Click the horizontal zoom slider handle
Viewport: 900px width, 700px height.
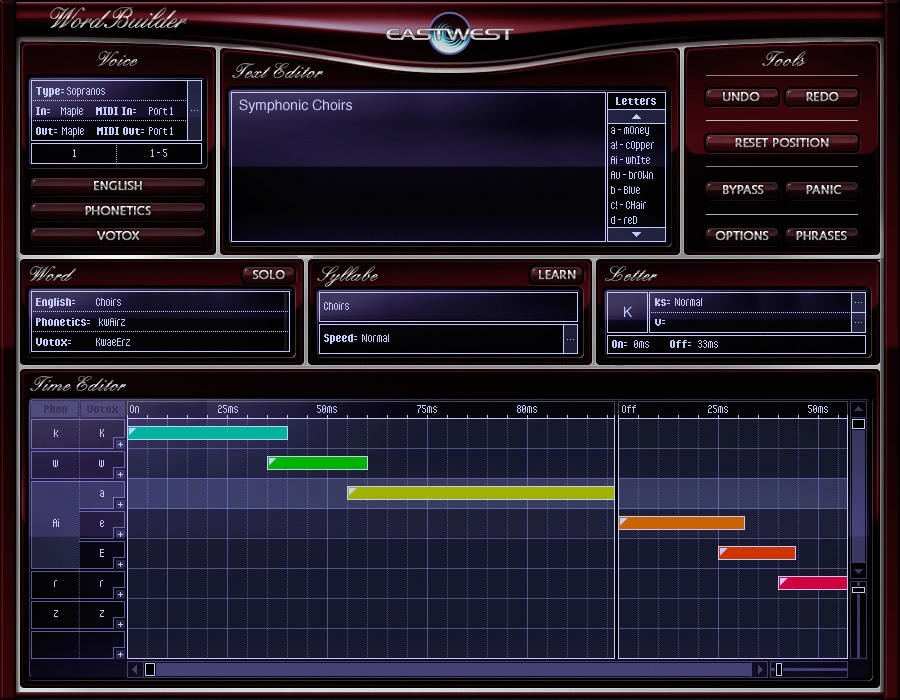pos(779,669)
